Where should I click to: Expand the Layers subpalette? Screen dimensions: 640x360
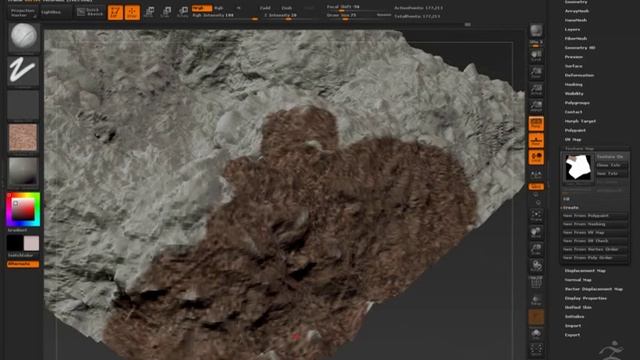[x=572, y=29]
